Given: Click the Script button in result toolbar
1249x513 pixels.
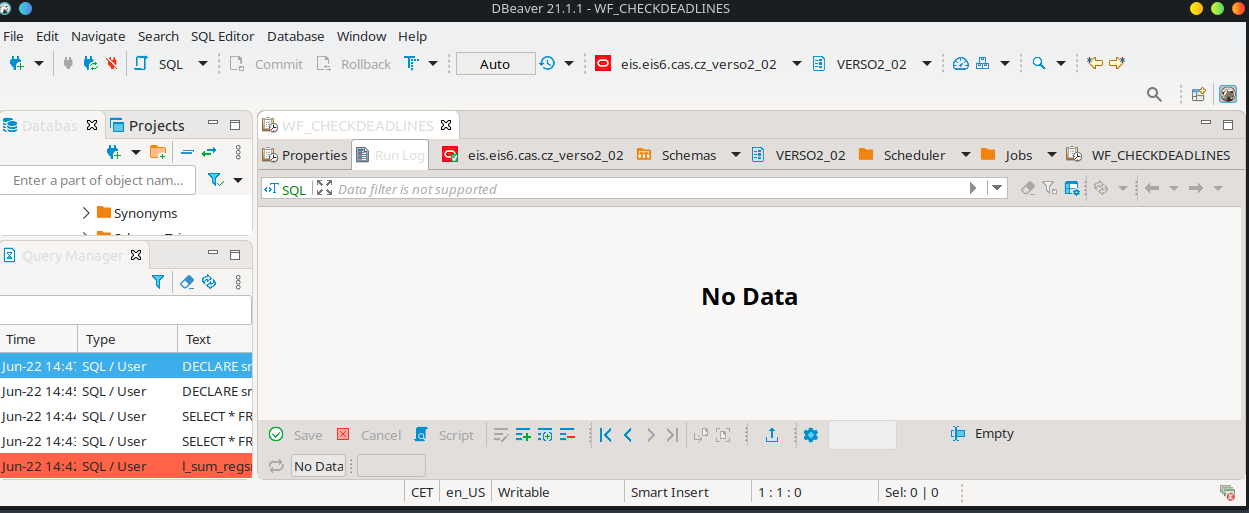Looking at the screenshot, I should 444,435.
